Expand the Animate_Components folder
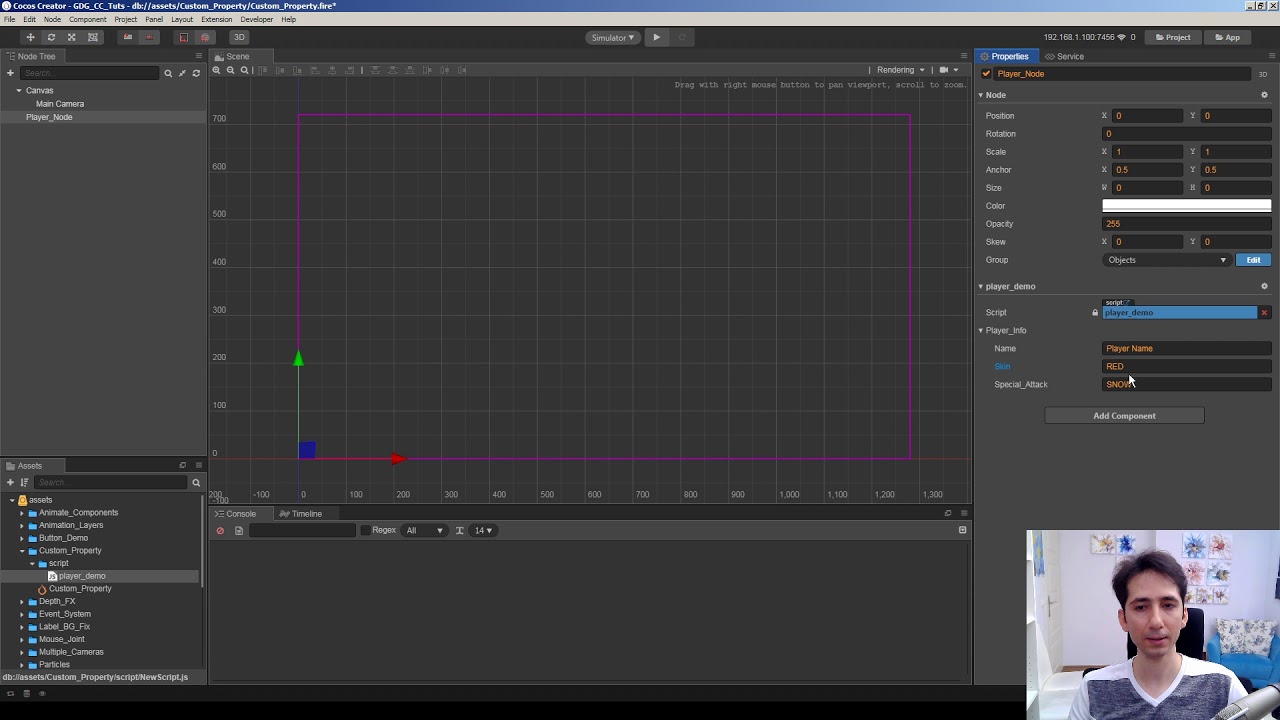1280x720 pixels. pyautogui.click(x=22, y=513)
